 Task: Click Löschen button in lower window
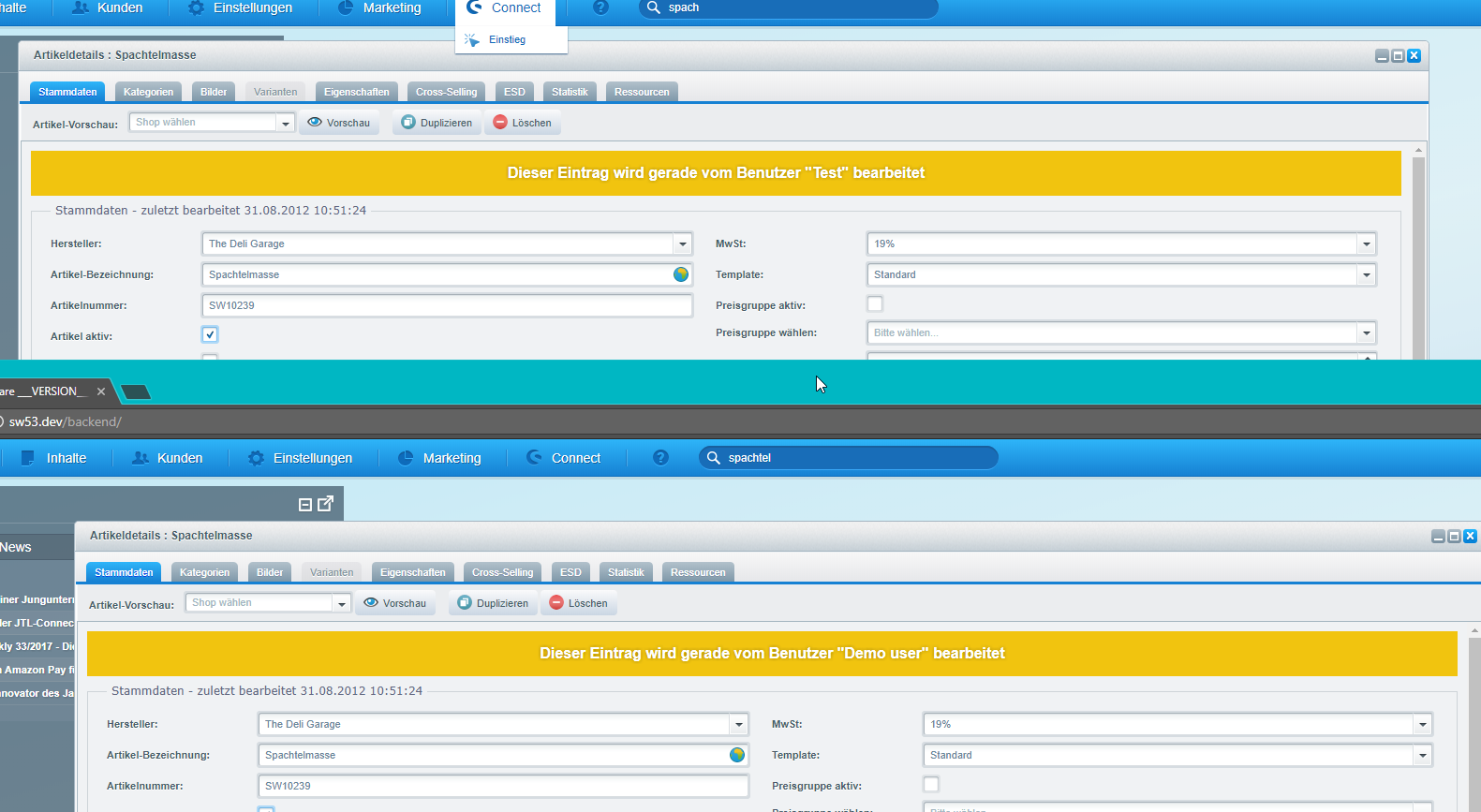579,603
